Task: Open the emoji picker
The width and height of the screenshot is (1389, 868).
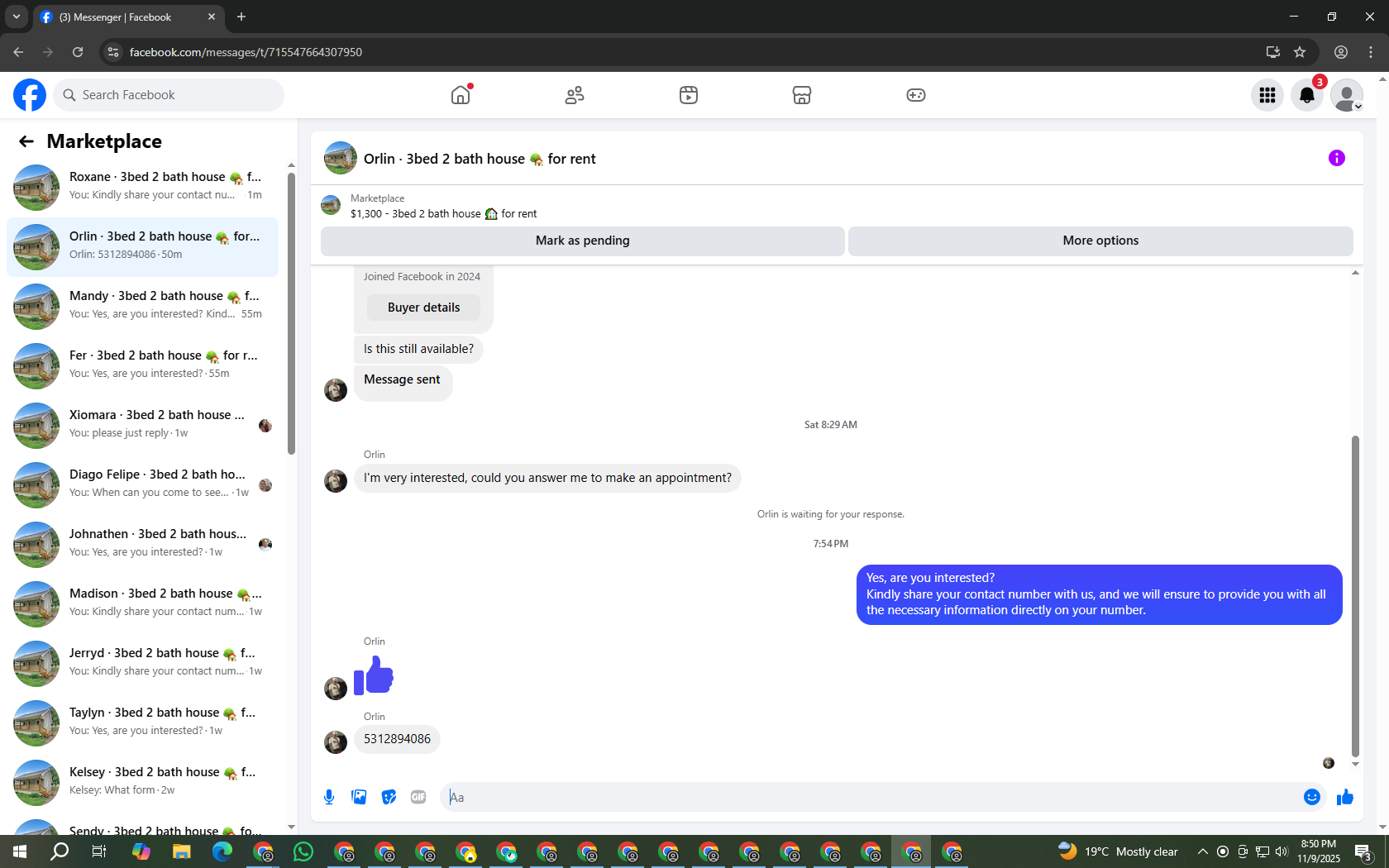Action: coord(1312,797)
